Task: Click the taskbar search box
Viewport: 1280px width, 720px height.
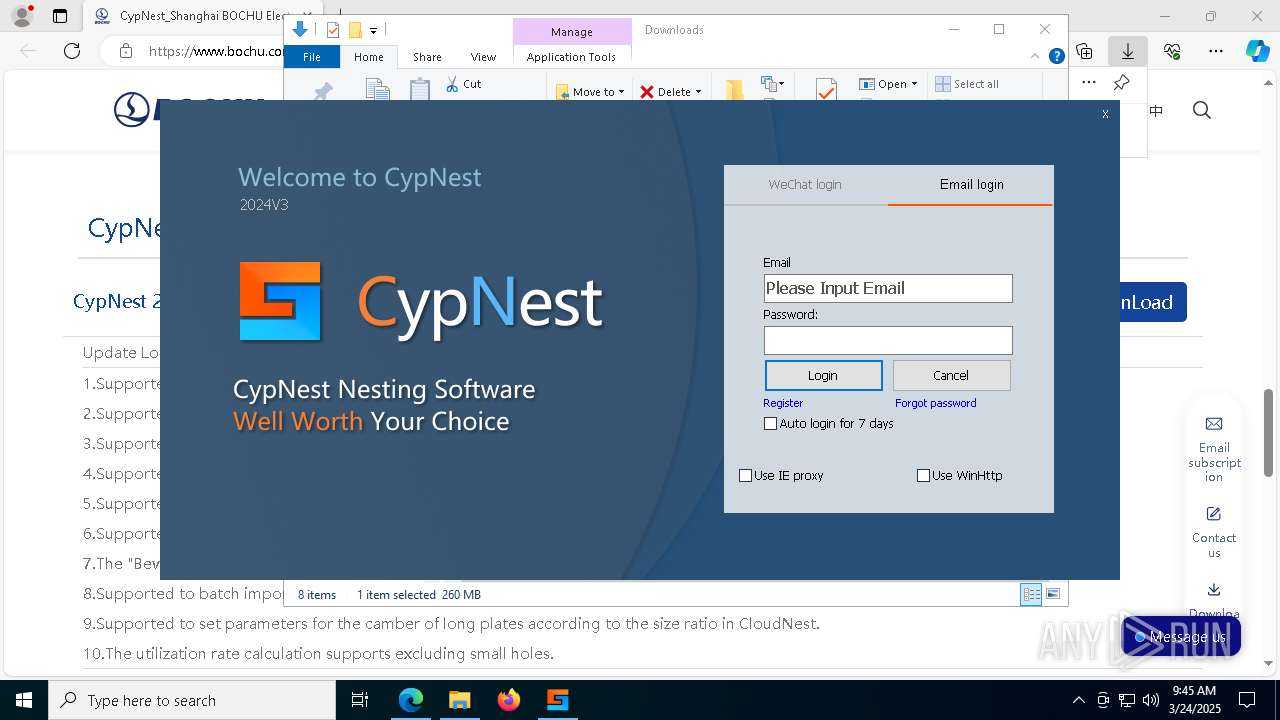Action: (192, 700)
